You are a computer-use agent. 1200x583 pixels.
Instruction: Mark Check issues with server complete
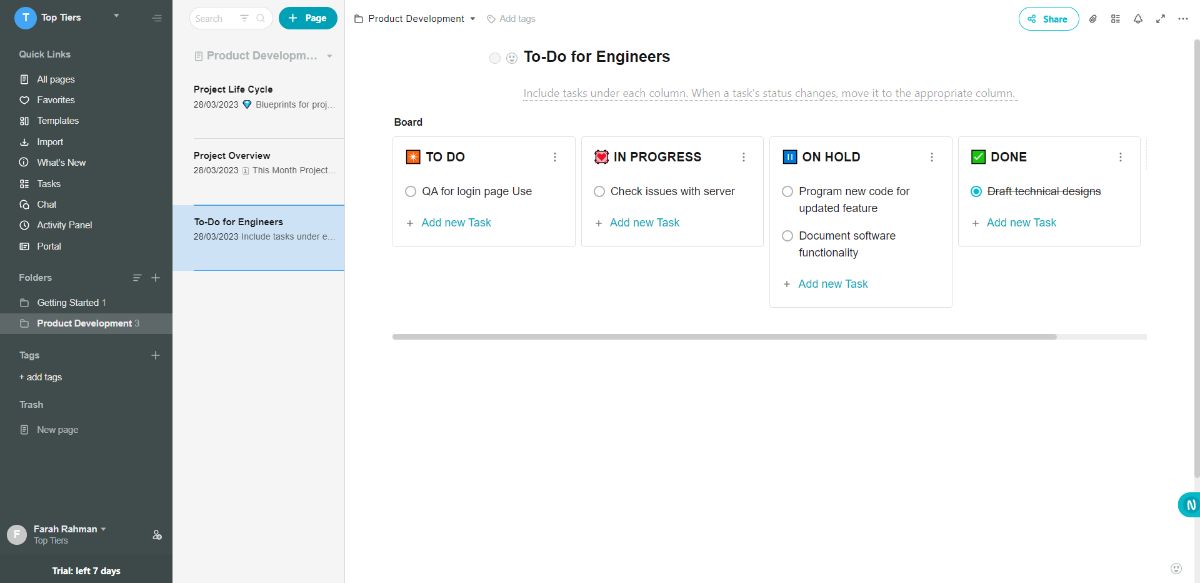coord(599,191)
